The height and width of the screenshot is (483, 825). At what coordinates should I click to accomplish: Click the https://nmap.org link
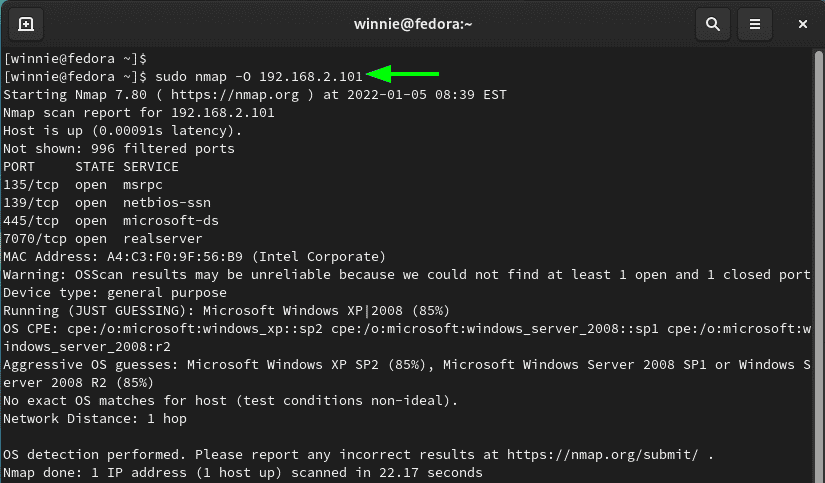(x=235, y=95)
